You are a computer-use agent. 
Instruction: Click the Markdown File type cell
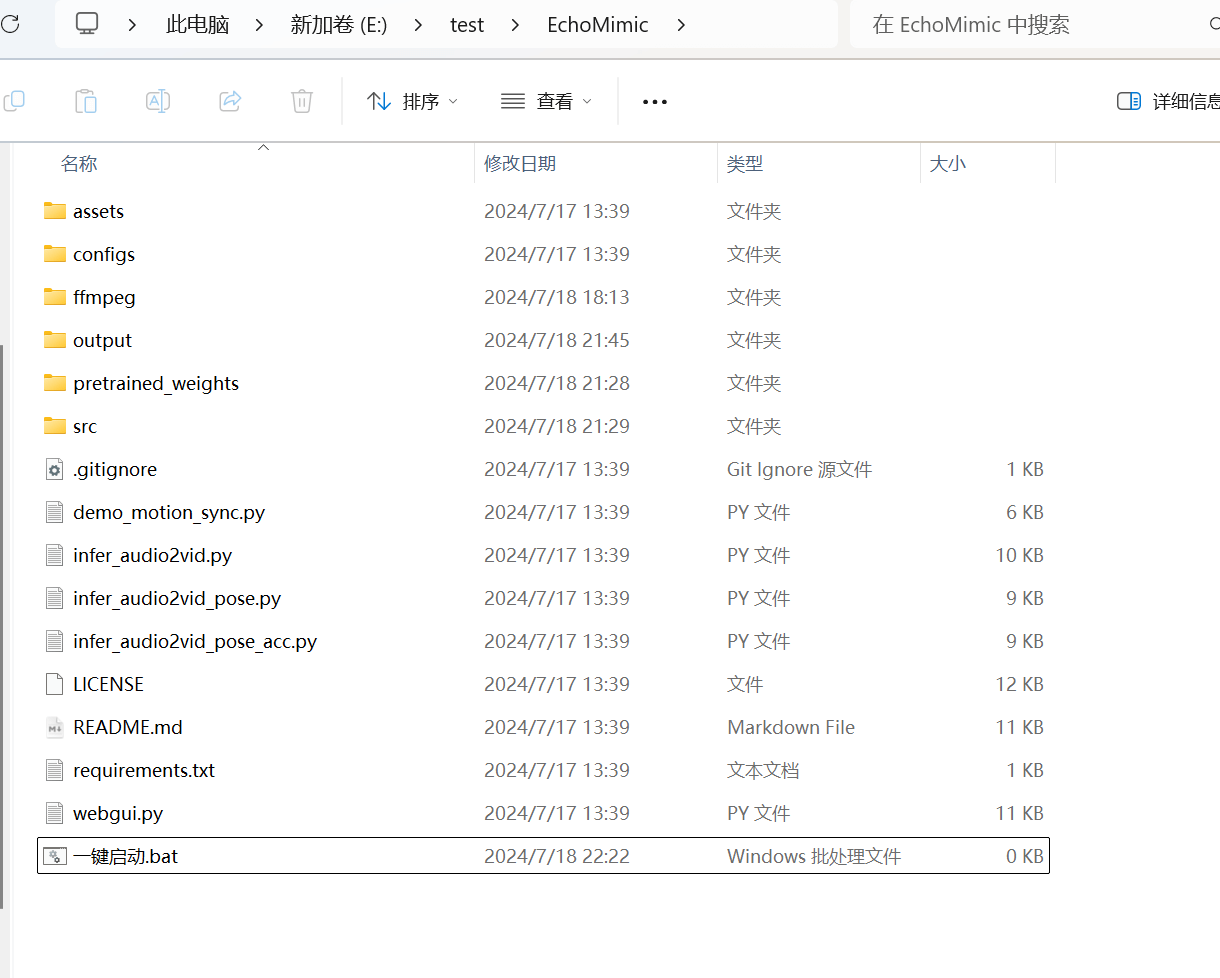791,727
